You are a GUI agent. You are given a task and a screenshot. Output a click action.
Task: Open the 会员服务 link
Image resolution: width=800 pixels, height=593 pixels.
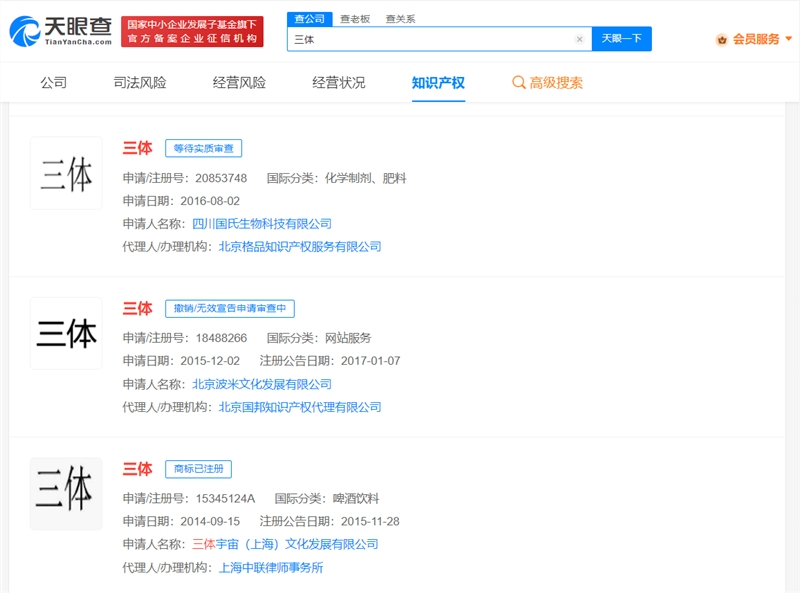(756, 39)
